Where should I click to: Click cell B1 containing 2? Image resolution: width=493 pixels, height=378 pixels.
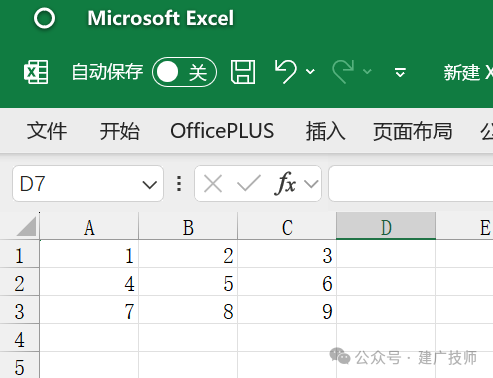(188, 254)
